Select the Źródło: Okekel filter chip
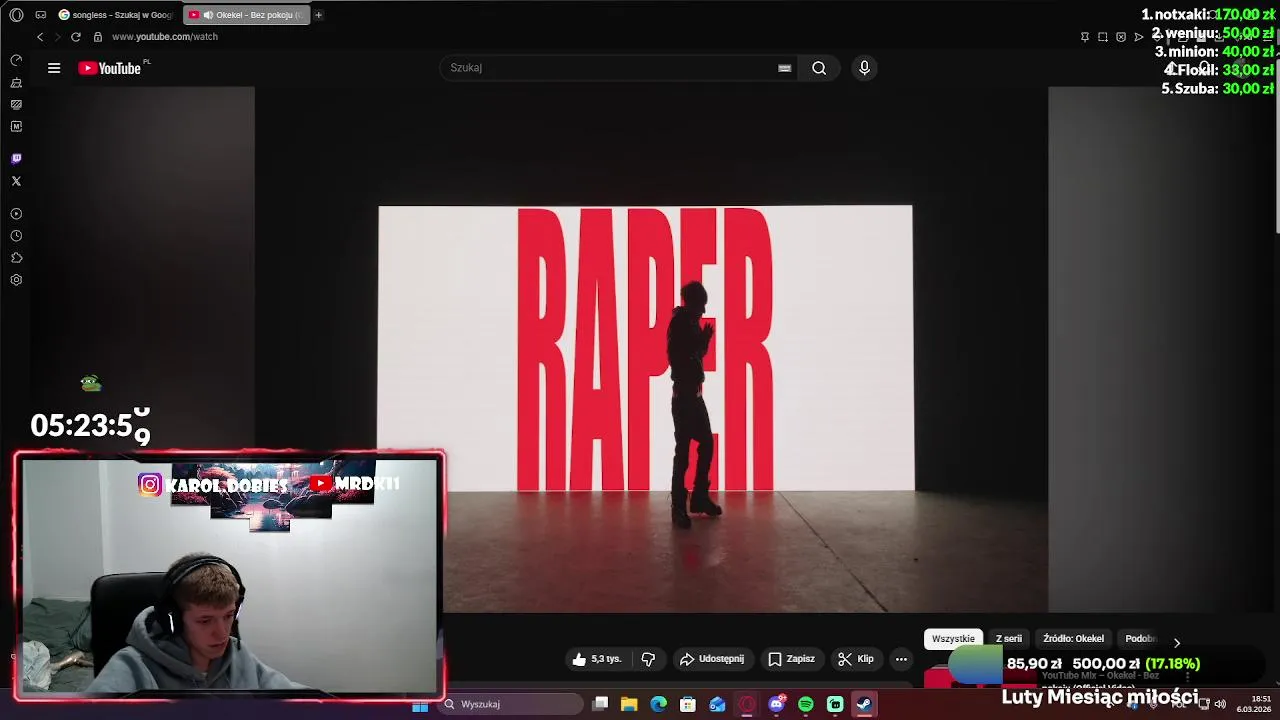Screen dimensions: 1280x720 tap(1074, 639)
